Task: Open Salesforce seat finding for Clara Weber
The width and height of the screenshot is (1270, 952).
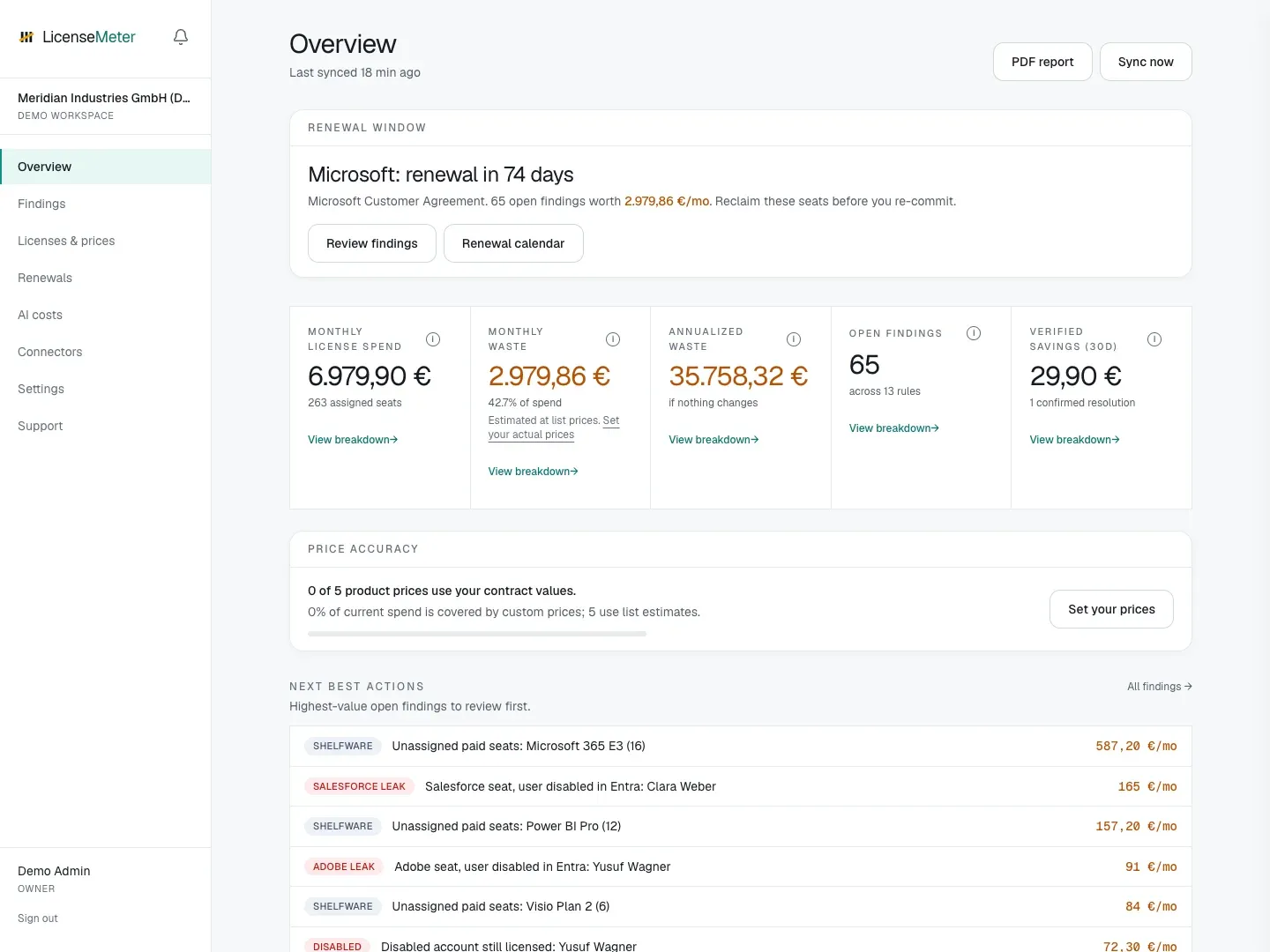Action: coord(741,786)
